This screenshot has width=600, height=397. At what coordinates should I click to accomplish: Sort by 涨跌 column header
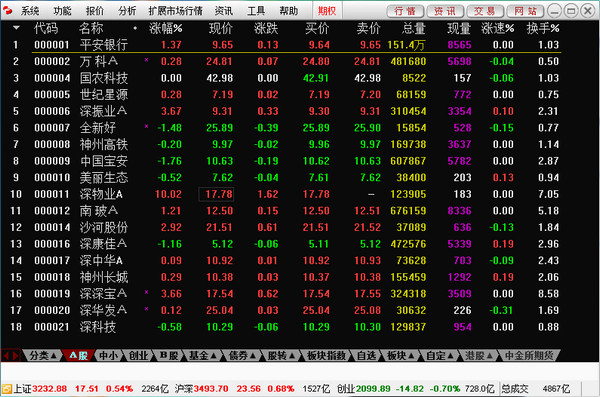click(x=266, y=28)
